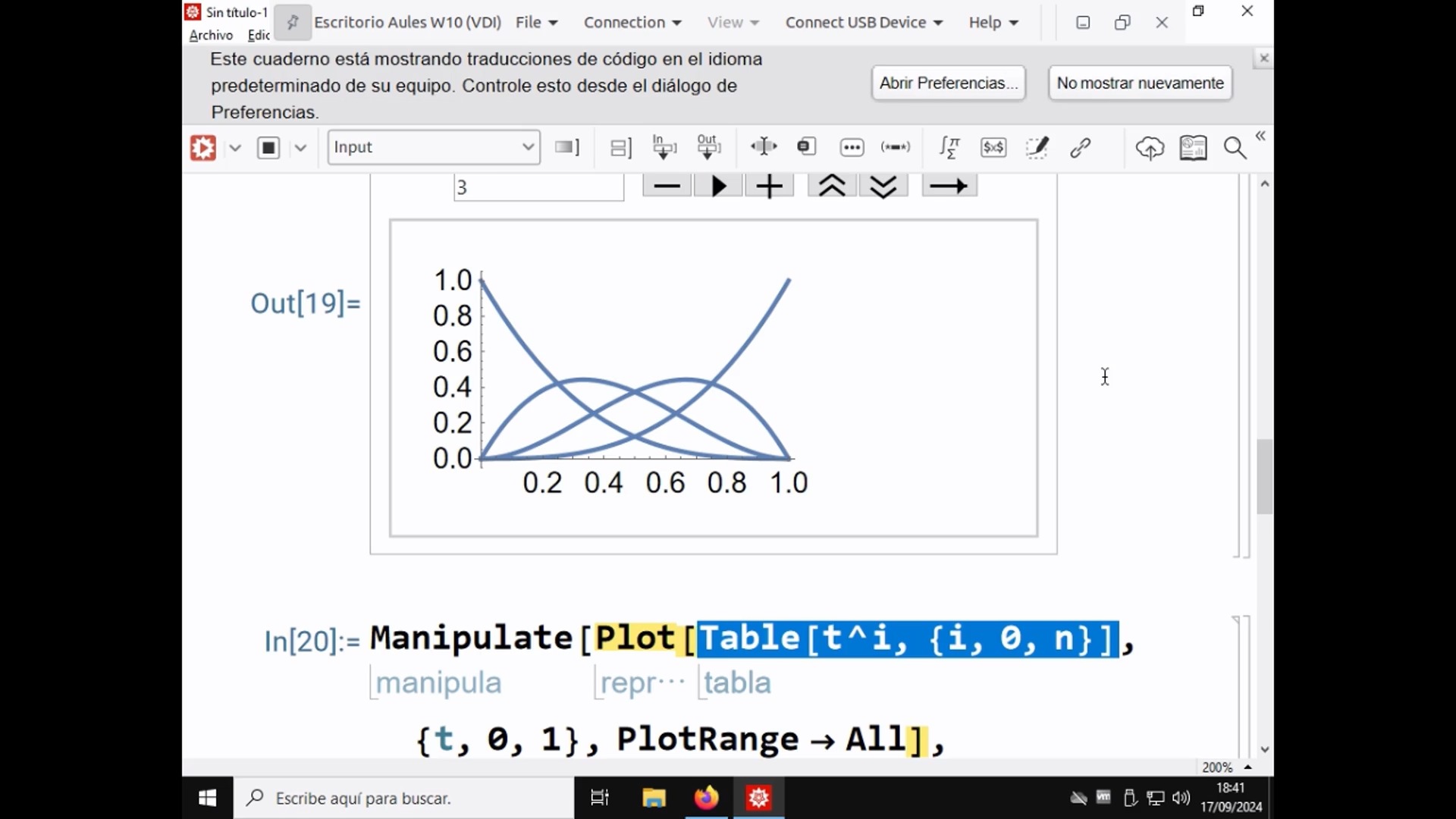
Task: Click the Abrir Preferencias button
Action: (x=948, y=82)
